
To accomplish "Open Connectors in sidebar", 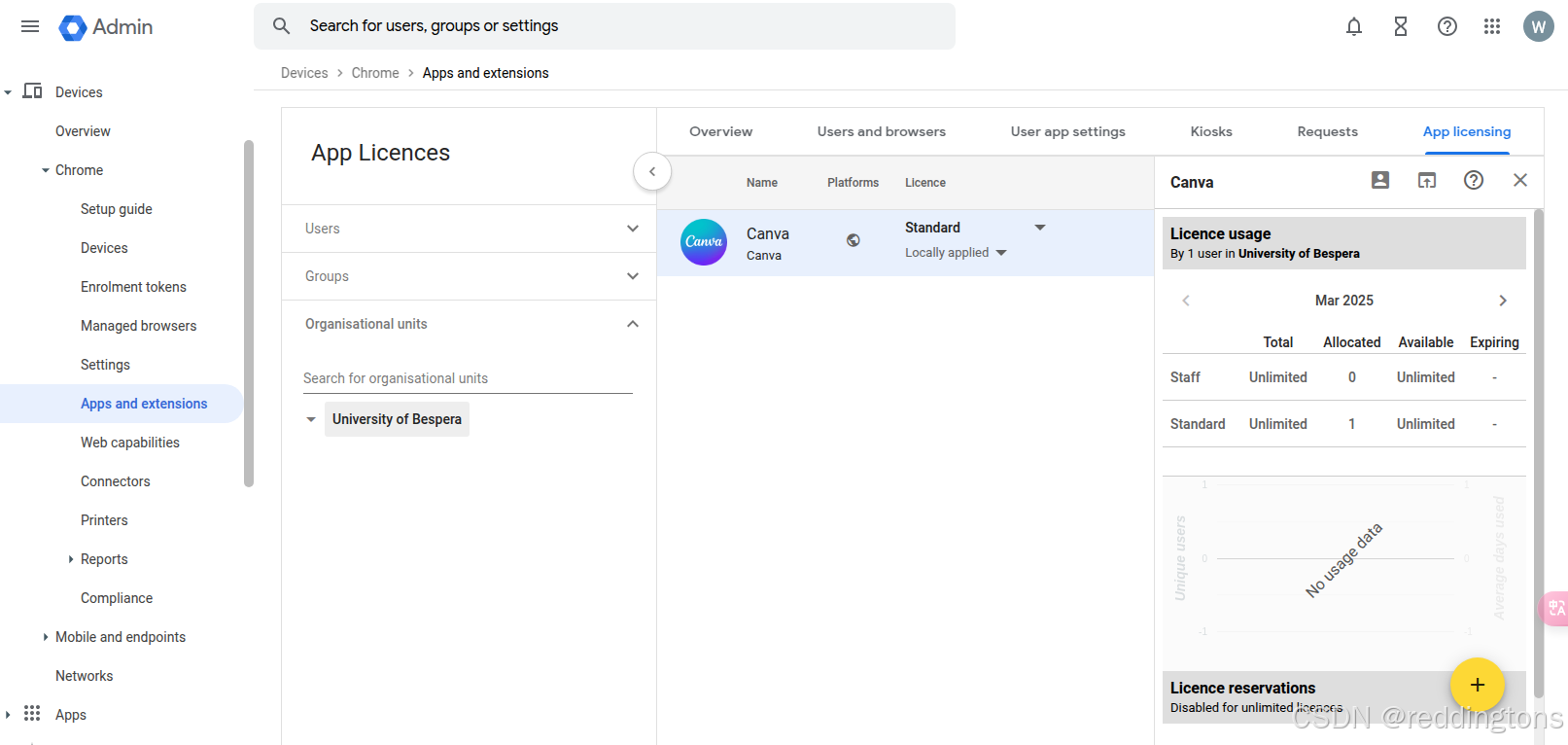I will click(116, 481).
